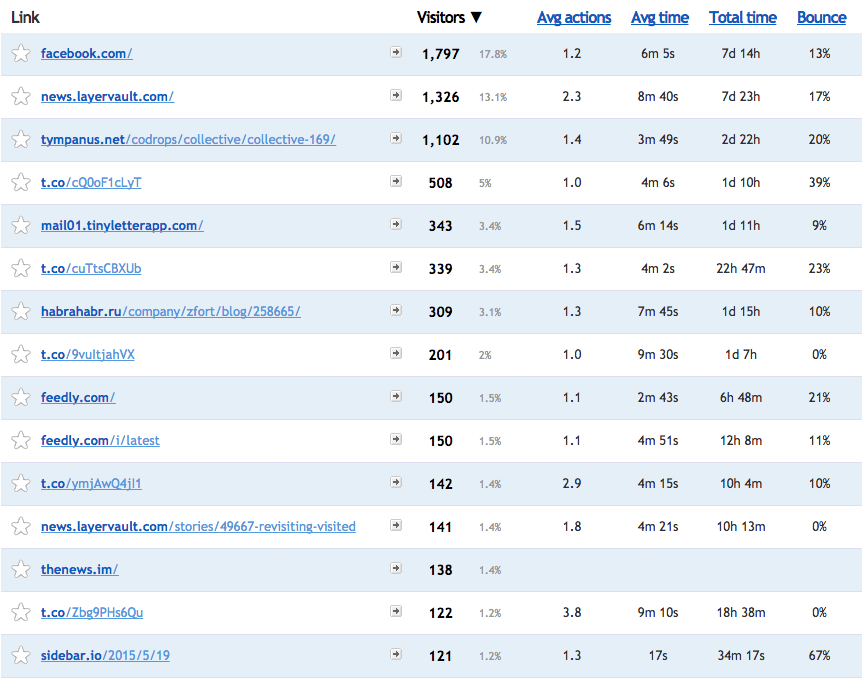Open arrow icon for news.layervault.com/ row
This screenshot has width=862, height=682.
396,95
